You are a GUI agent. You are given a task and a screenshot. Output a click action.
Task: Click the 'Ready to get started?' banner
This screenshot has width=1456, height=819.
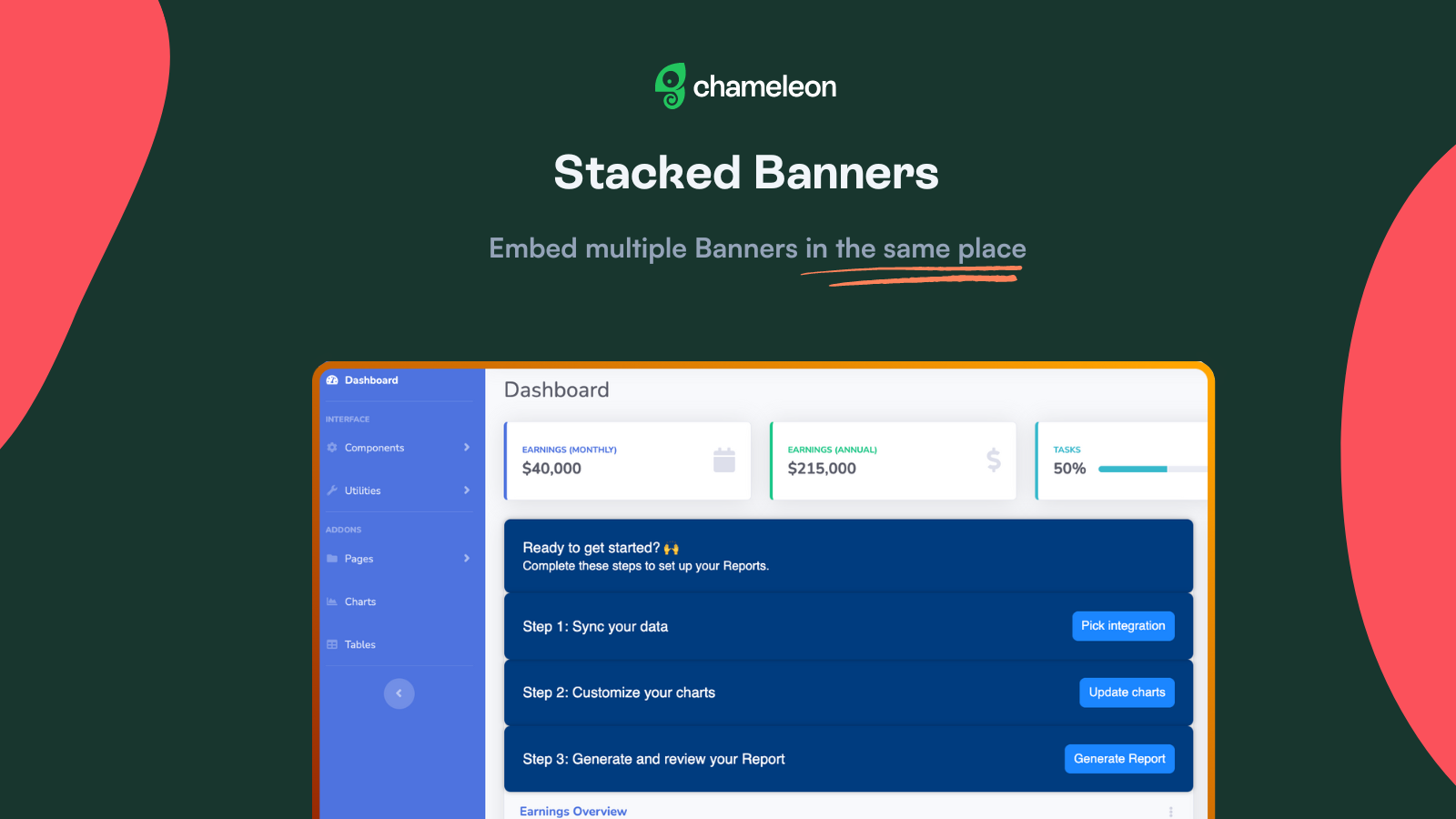point(848,556)
